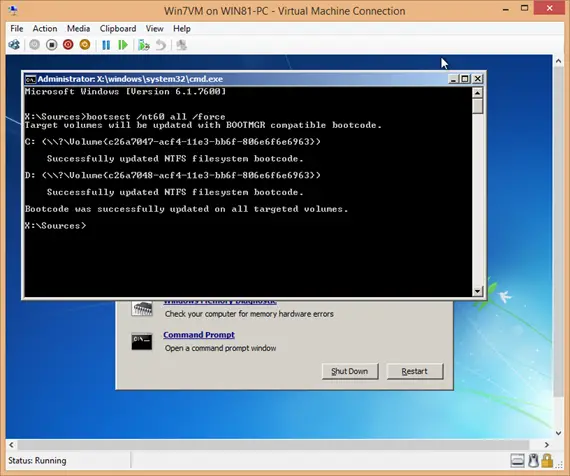Click the cmd window vertical scroll thumb

click(477, 106)
